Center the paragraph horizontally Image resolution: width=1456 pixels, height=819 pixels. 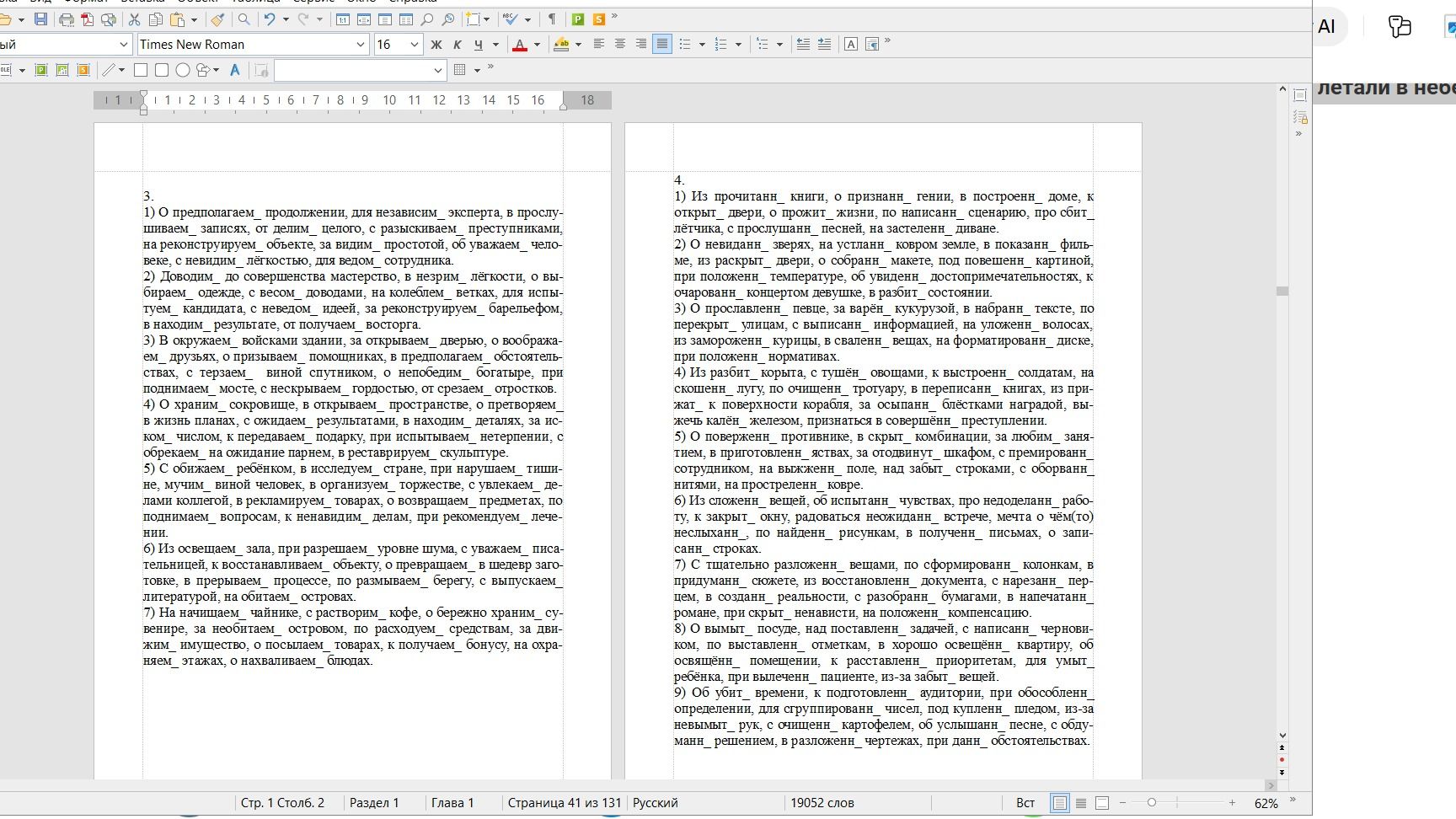tap(620, 45)
